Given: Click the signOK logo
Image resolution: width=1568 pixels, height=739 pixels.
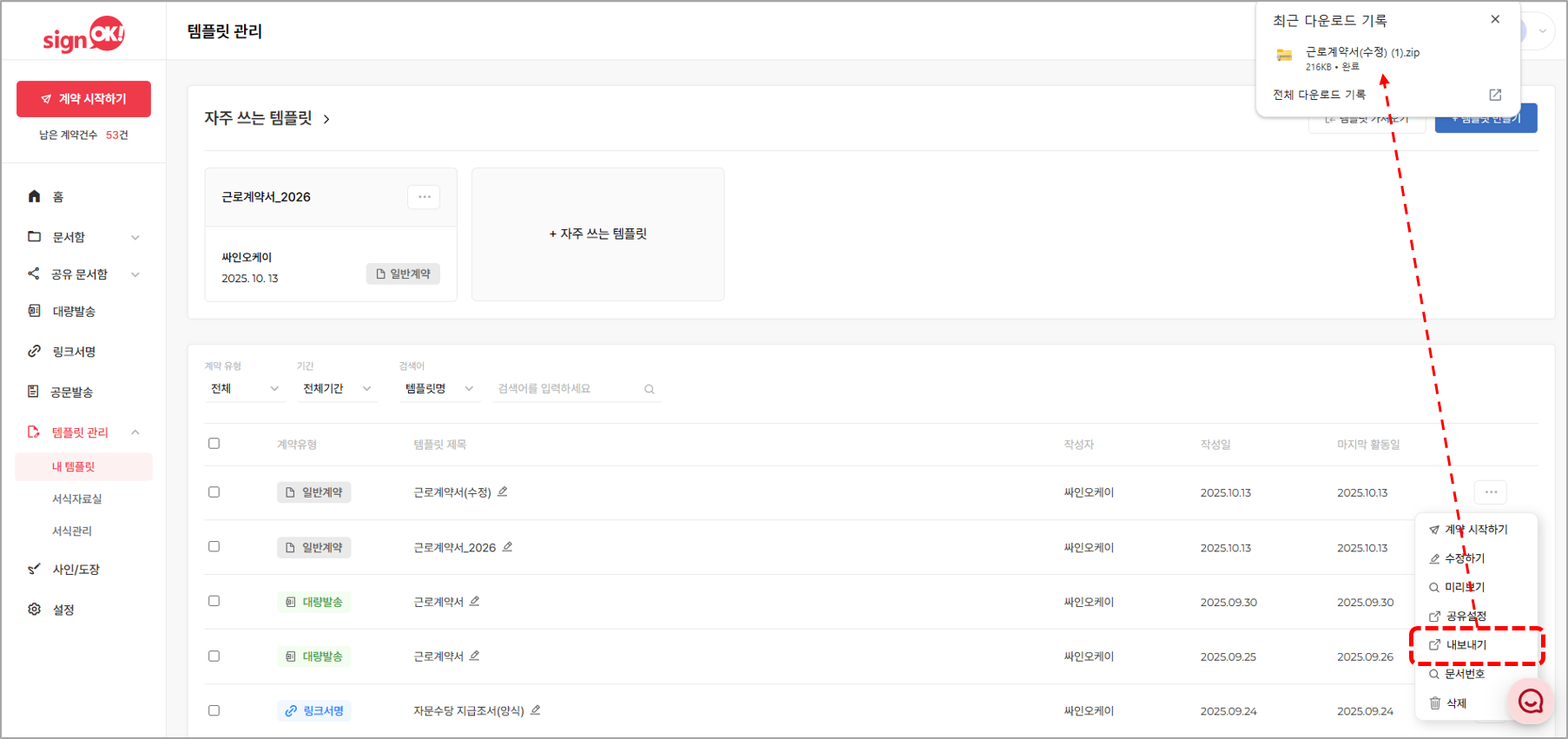Looking at the screenshot, I should click(x=83, y=35).
